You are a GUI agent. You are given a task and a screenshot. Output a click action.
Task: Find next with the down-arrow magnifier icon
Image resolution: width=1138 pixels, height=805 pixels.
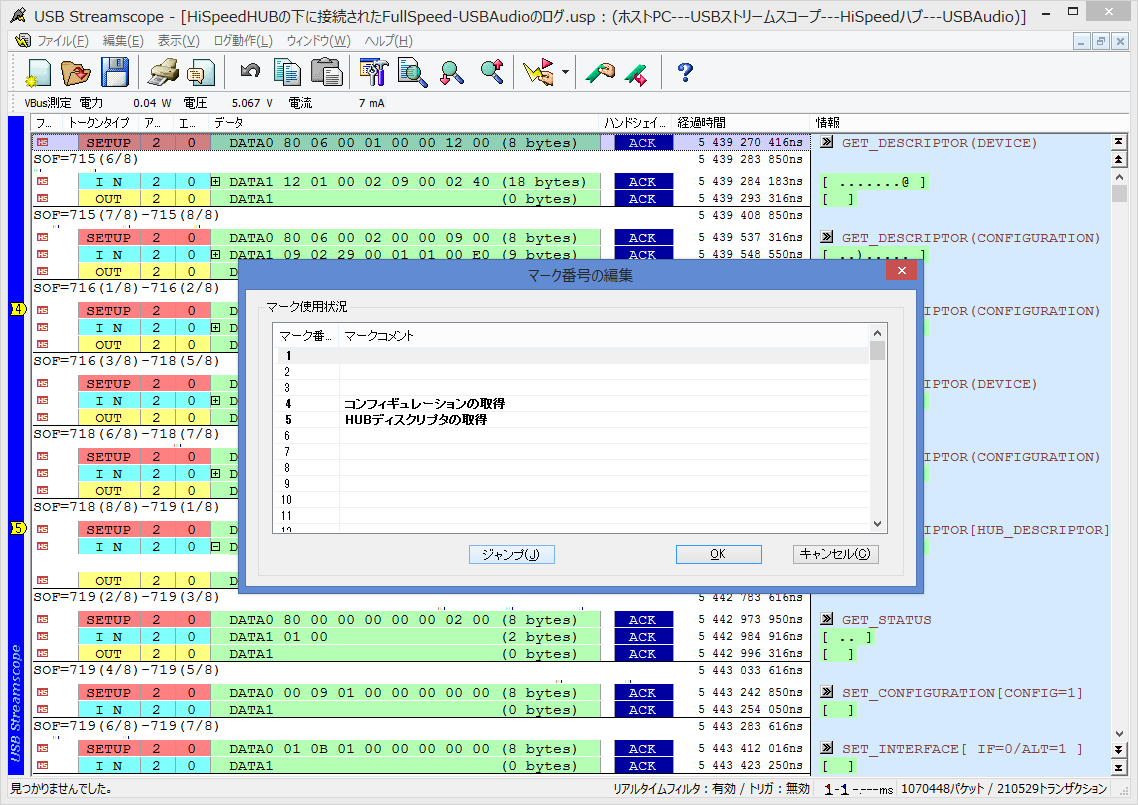coord(451,73)
